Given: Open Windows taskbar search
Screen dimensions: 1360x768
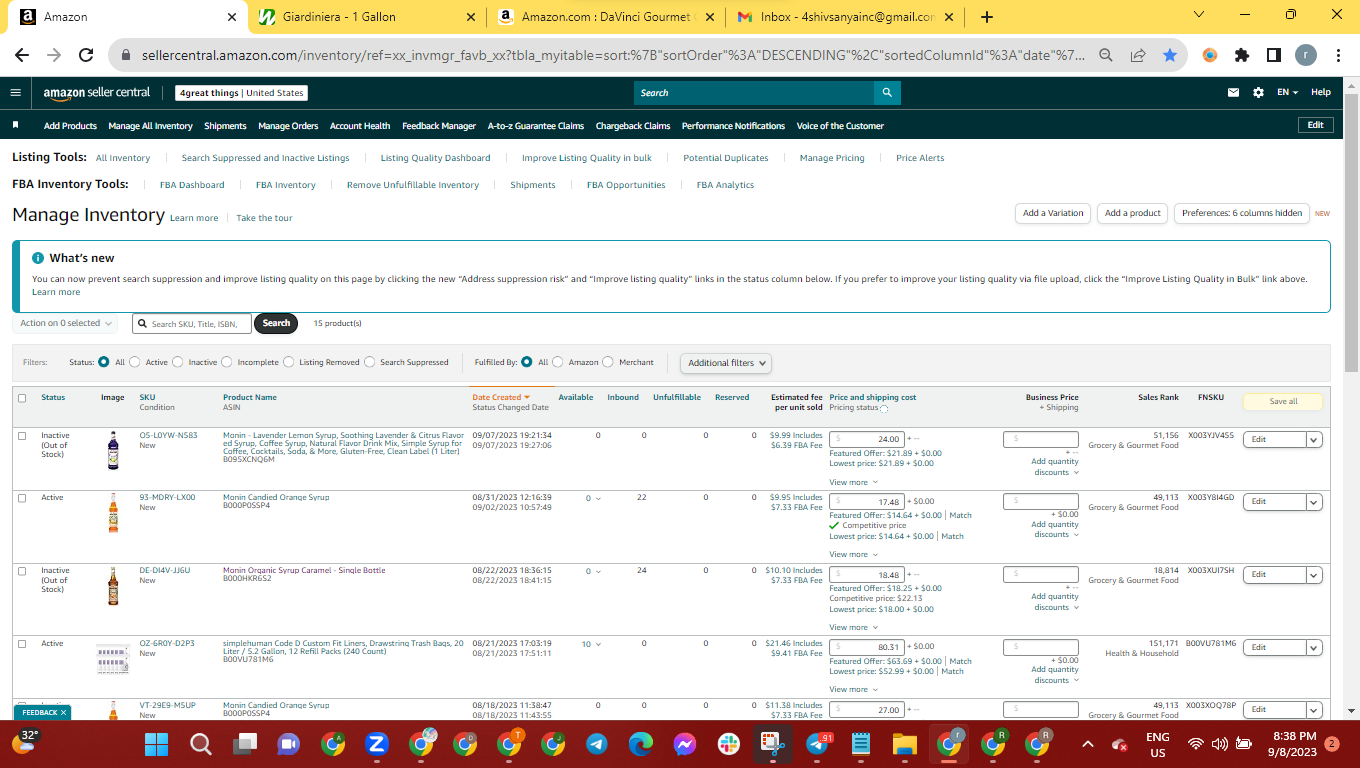Looking at the screenshot, I should pos(201,744).
